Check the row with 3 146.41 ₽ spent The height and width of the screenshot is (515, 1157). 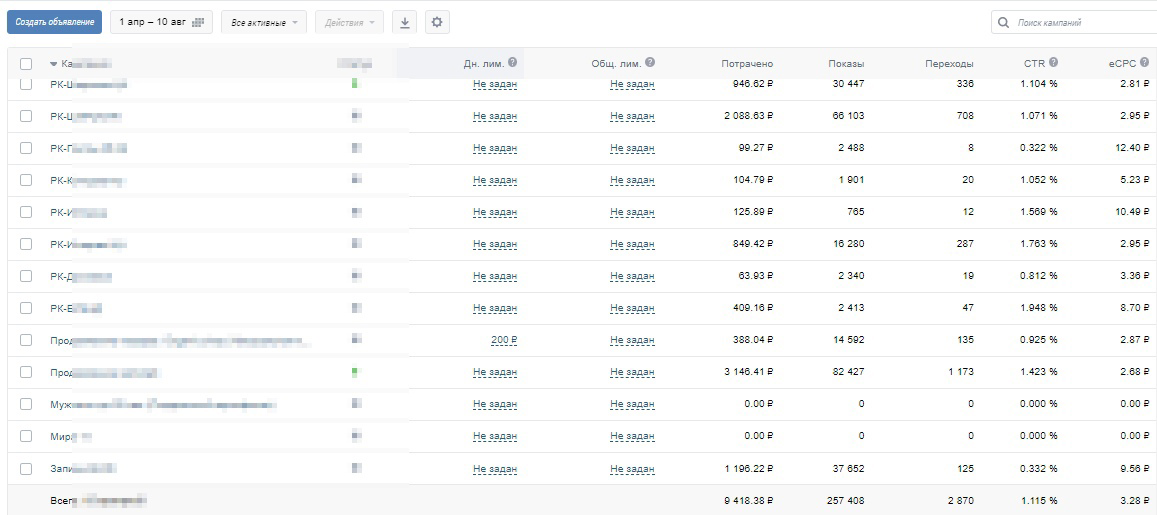pyautogui.click(x=26, y=372)
